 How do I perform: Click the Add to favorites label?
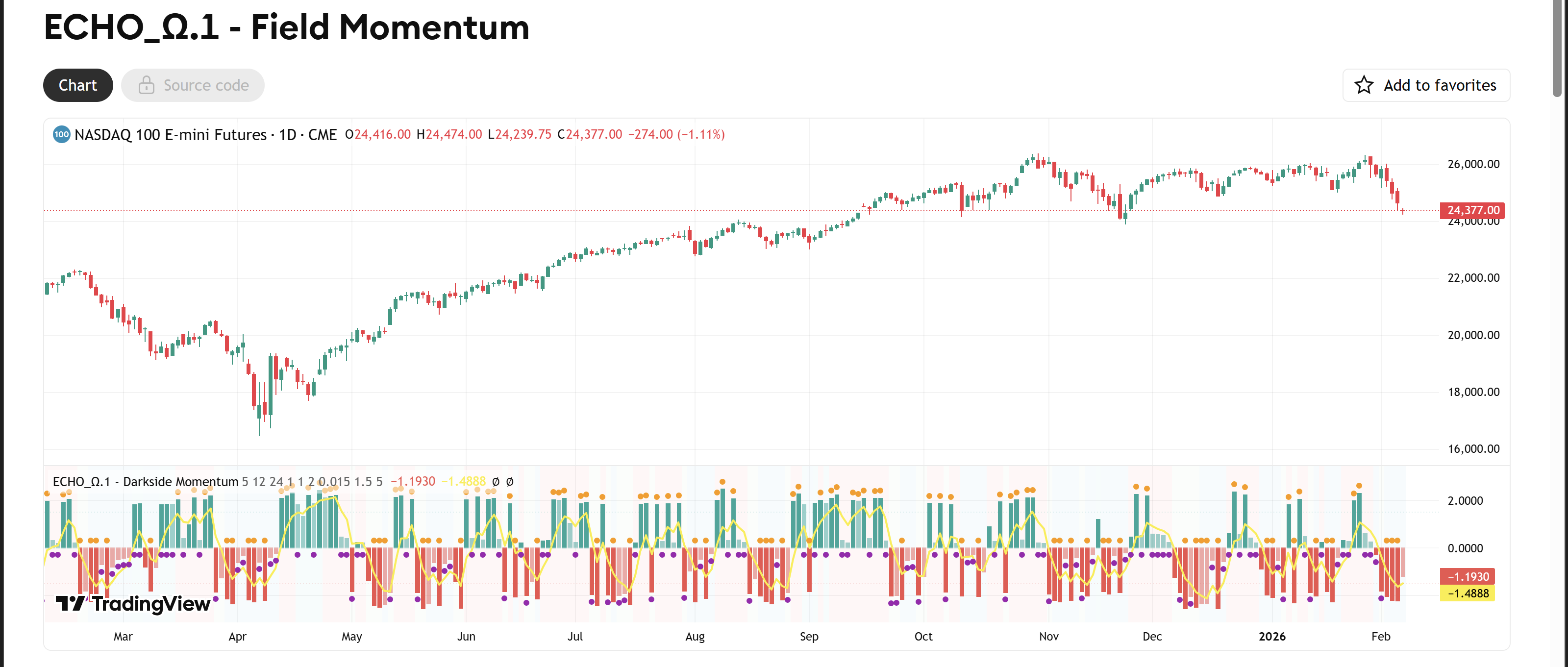1440,85
